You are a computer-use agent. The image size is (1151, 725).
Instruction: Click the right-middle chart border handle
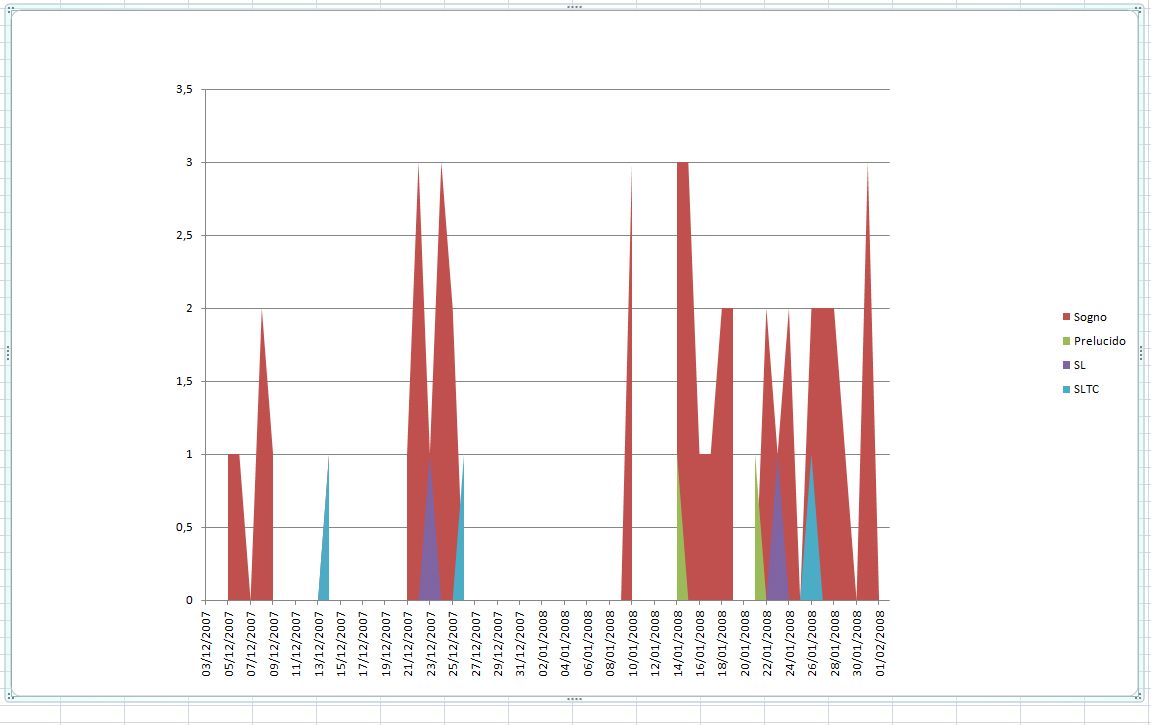pos(1141,353)
